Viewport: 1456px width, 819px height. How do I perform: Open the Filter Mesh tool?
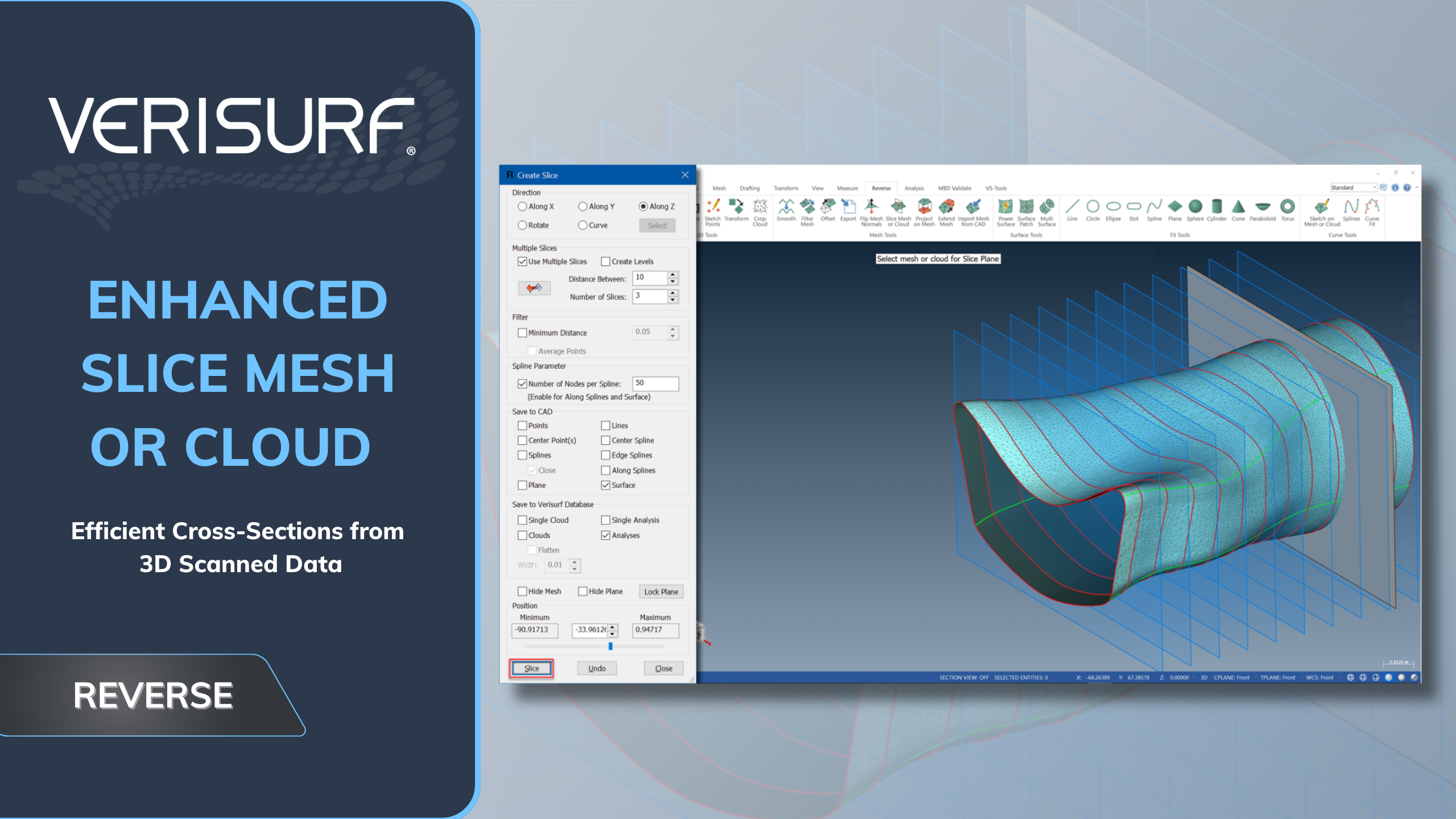(807, 212)
